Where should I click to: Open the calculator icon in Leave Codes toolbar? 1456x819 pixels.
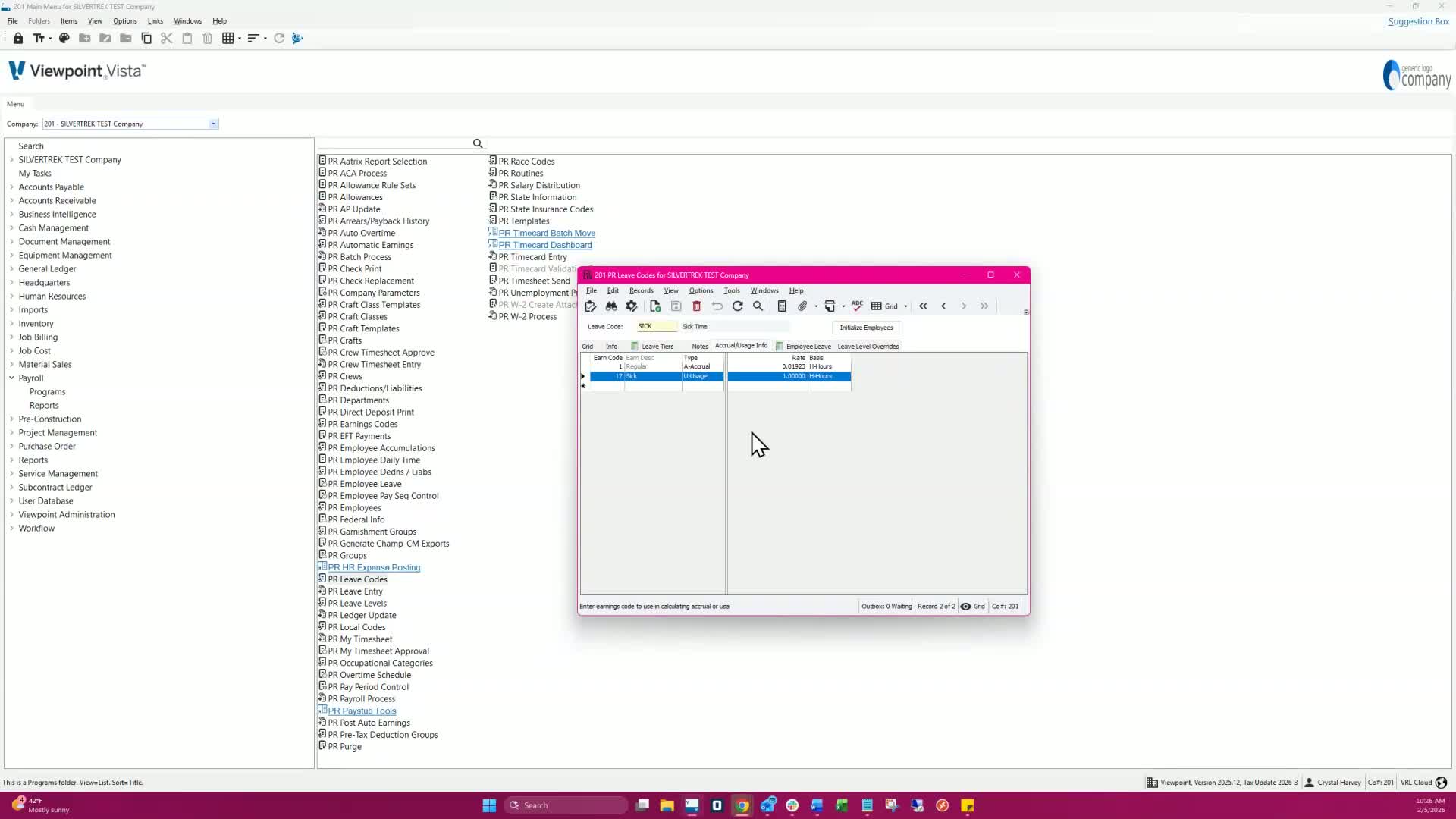tap(782, 306)
